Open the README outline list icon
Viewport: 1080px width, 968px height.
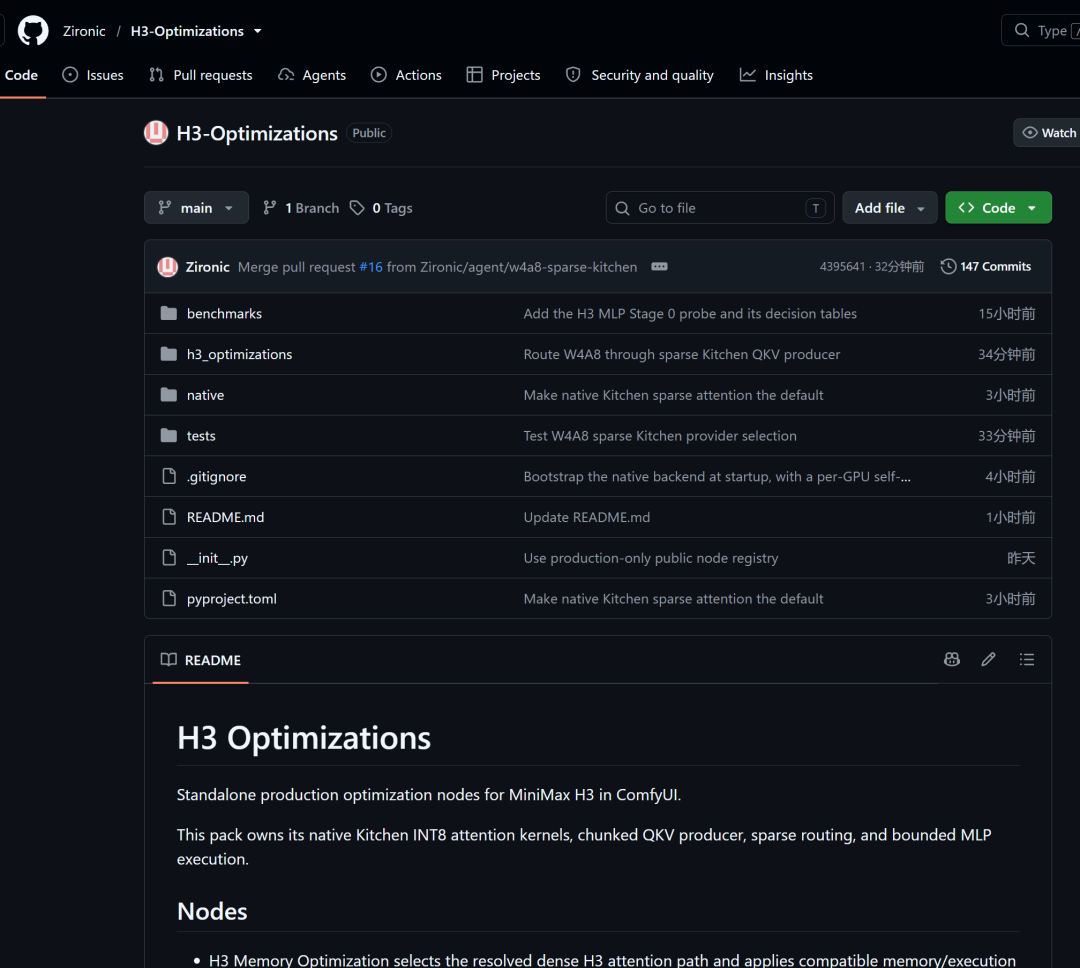point(1026,659)
